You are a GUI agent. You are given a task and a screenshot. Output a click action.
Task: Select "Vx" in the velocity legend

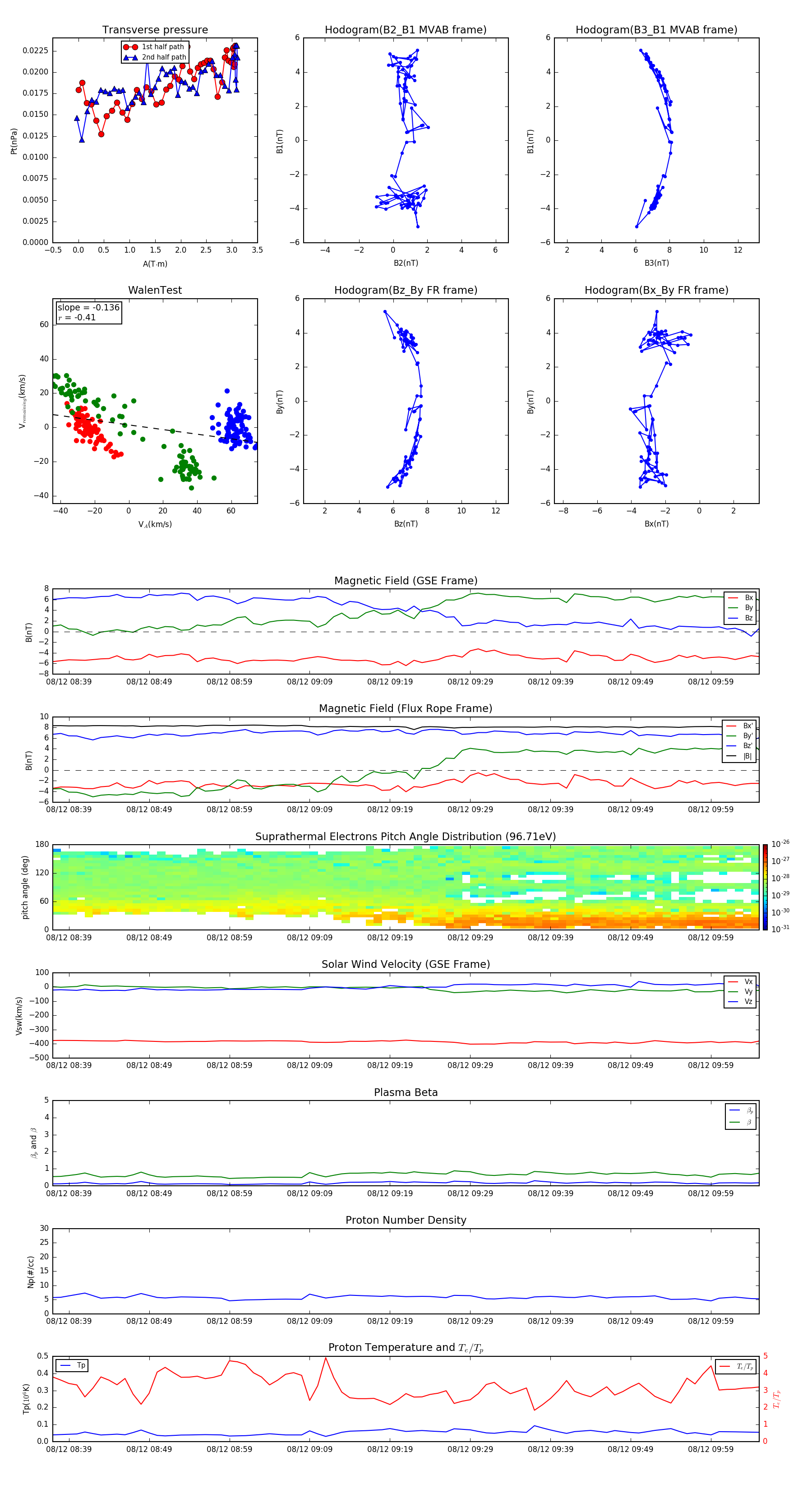(x=741, y=981)
